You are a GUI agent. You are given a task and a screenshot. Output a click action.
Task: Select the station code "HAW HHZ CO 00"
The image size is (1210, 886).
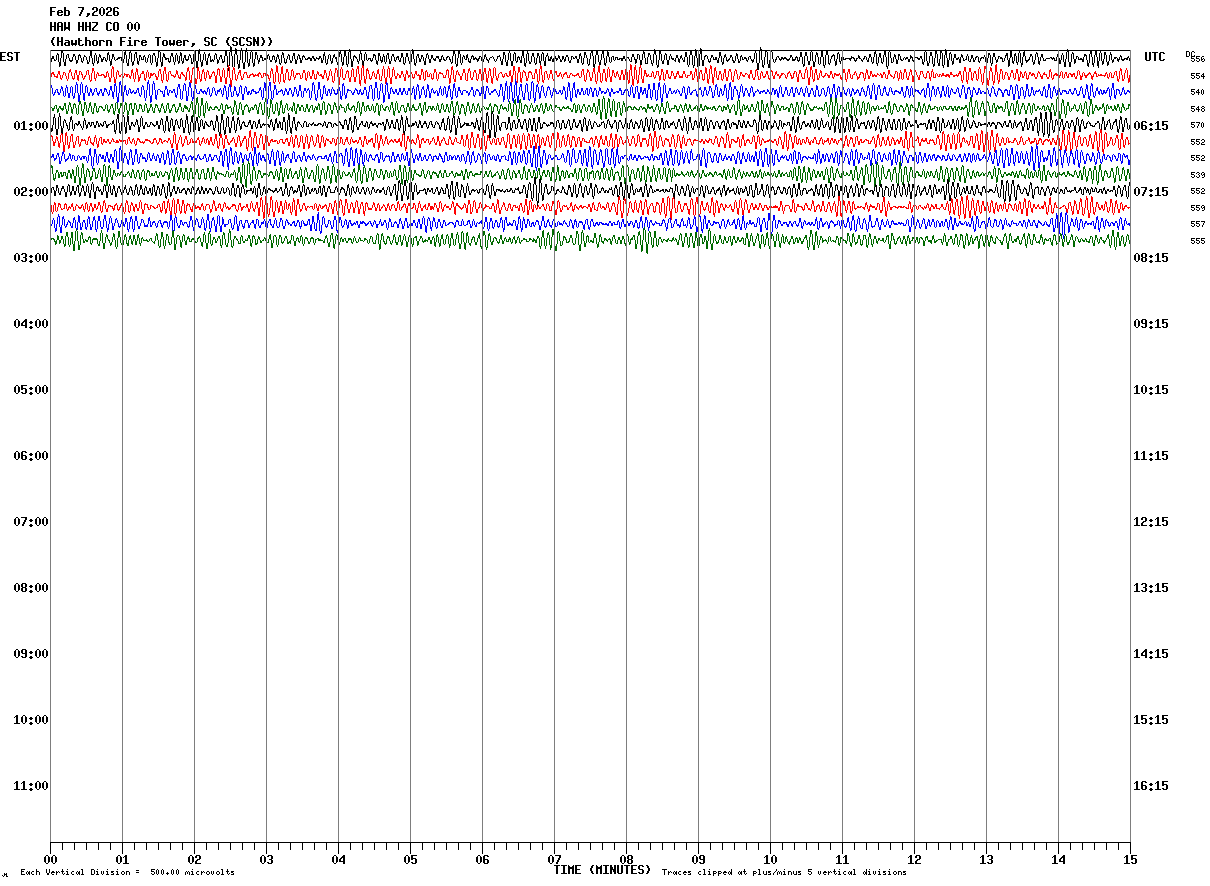(95, 27)
